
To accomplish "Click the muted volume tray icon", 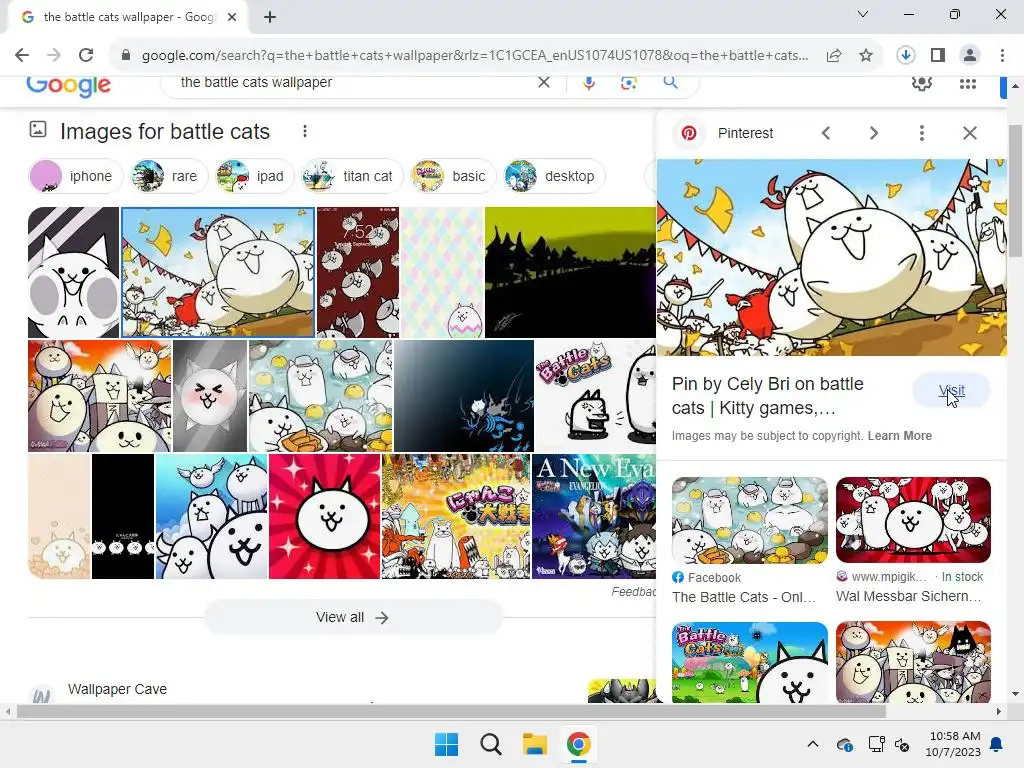I will (x=902, y=744).
